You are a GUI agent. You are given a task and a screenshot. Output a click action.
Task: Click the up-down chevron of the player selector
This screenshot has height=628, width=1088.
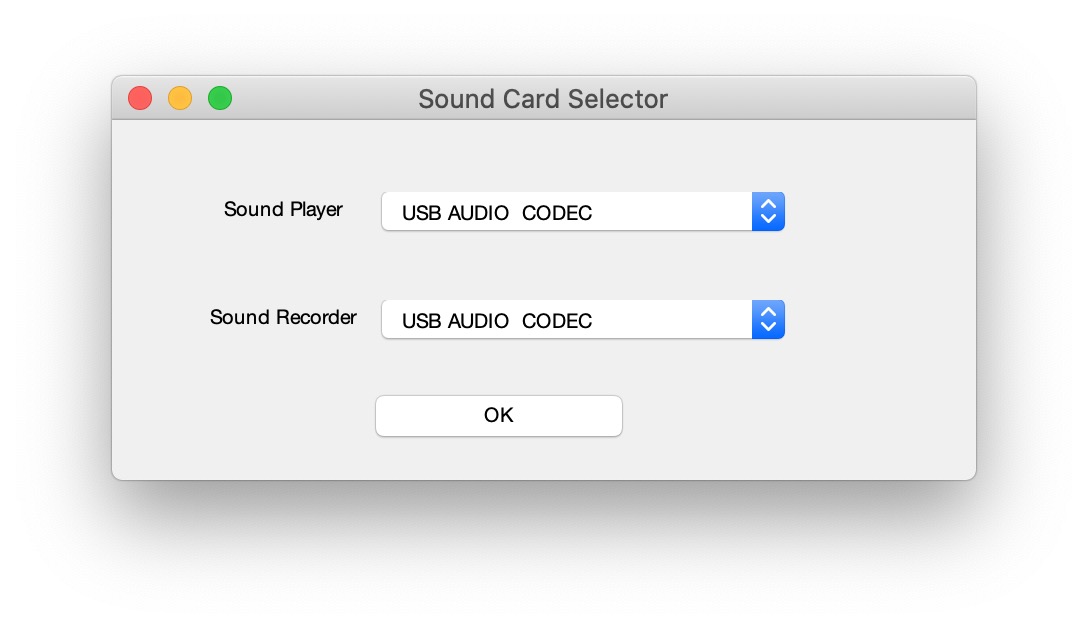pos(768,212)
